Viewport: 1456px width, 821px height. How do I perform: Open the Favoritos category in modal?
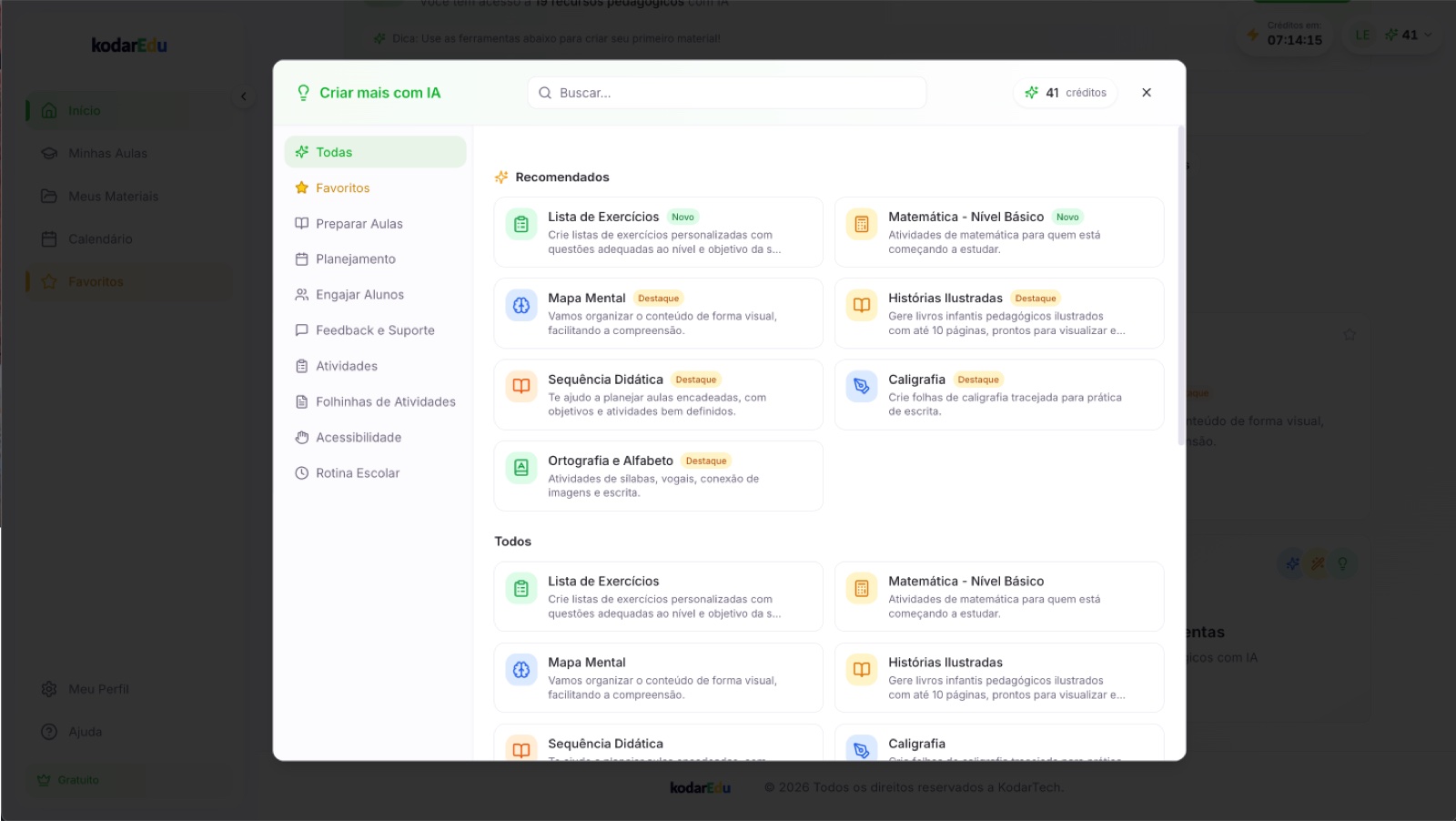click(375, 188)
